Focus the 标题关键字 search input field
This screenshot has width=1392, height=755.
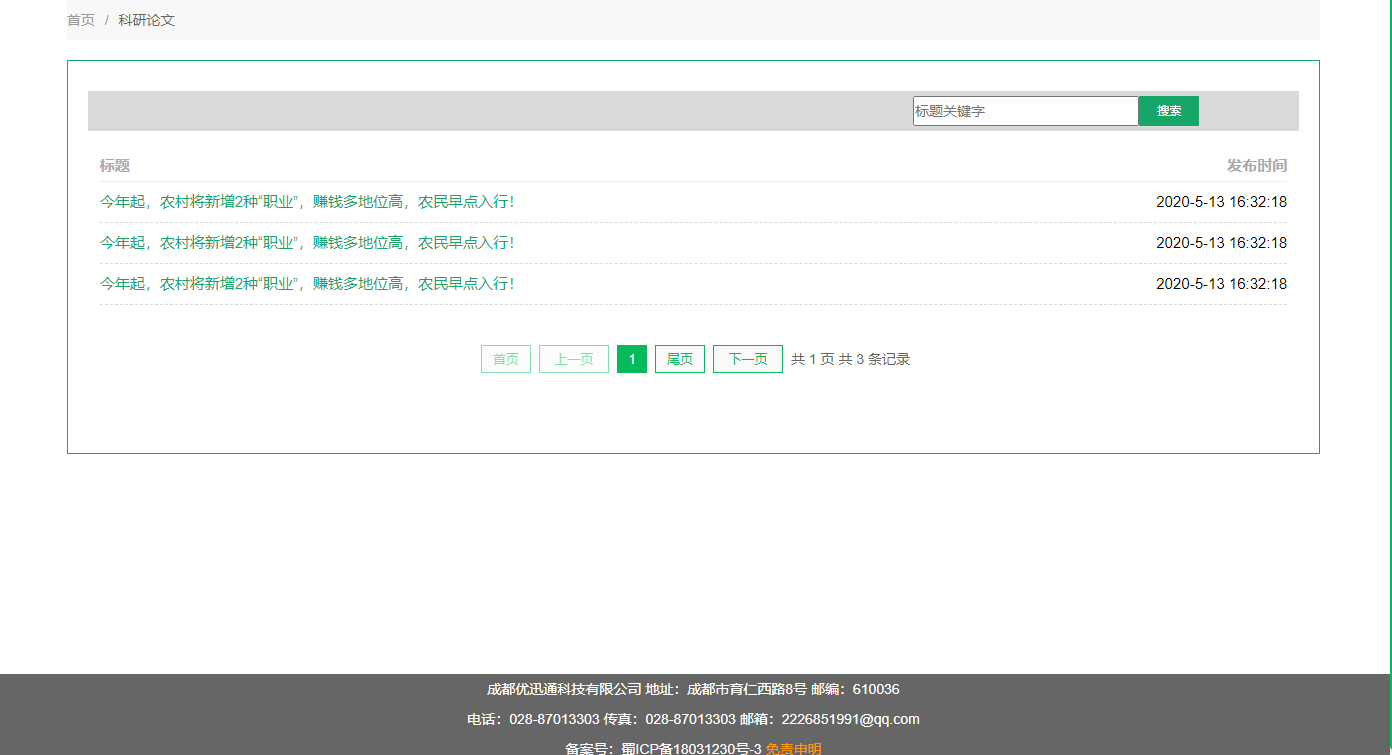(1025, 111)
